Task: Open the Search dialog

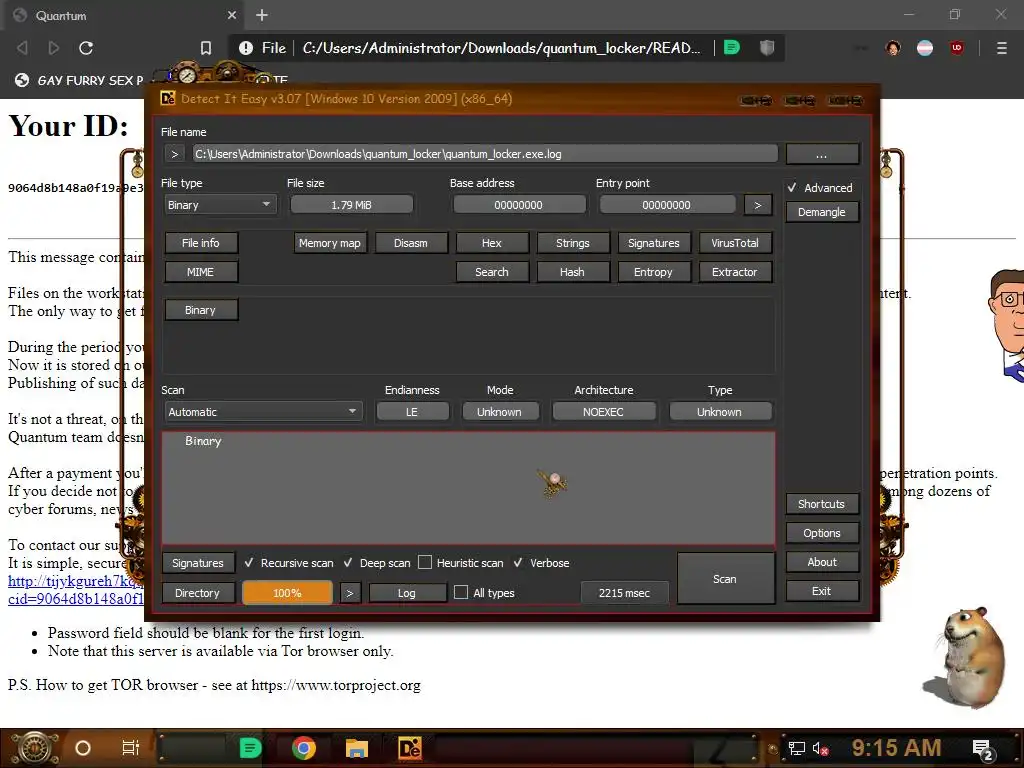Action: 492,272
